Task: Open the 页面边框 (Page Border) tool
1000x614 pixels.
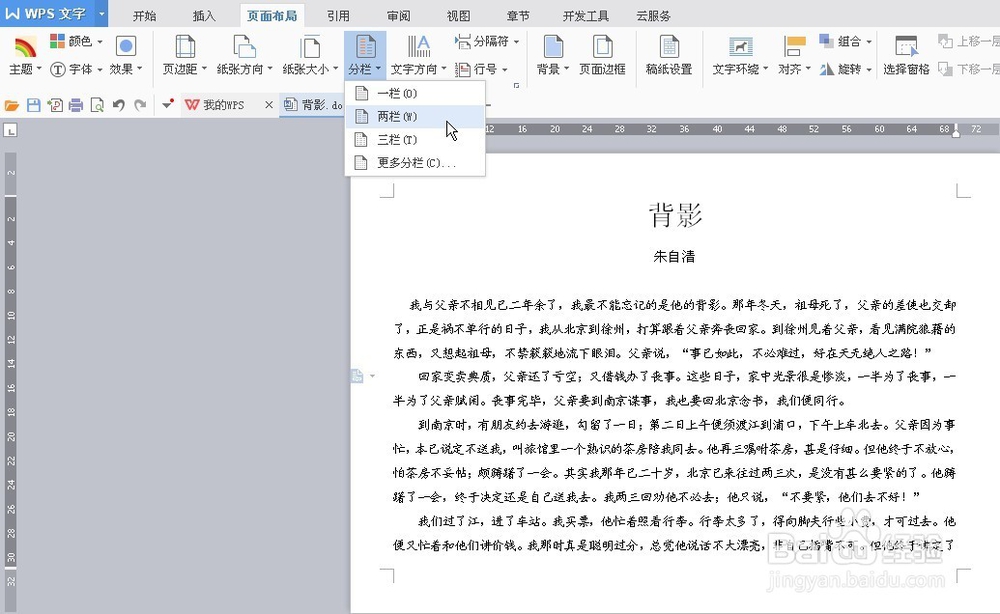Action: pos(601,55)
